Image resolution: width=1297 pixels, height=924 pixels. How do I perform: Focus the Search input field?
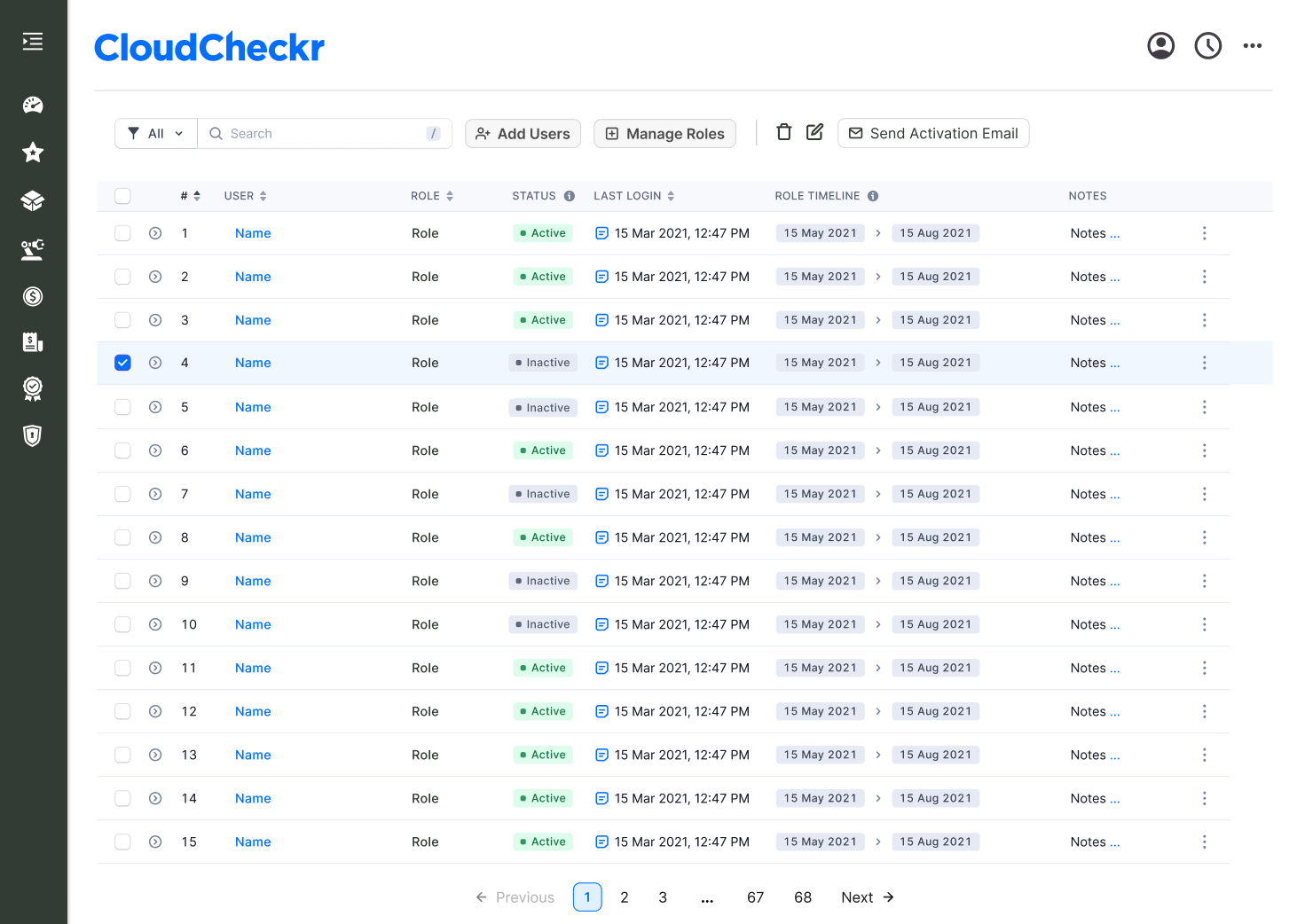pos(325,133)
